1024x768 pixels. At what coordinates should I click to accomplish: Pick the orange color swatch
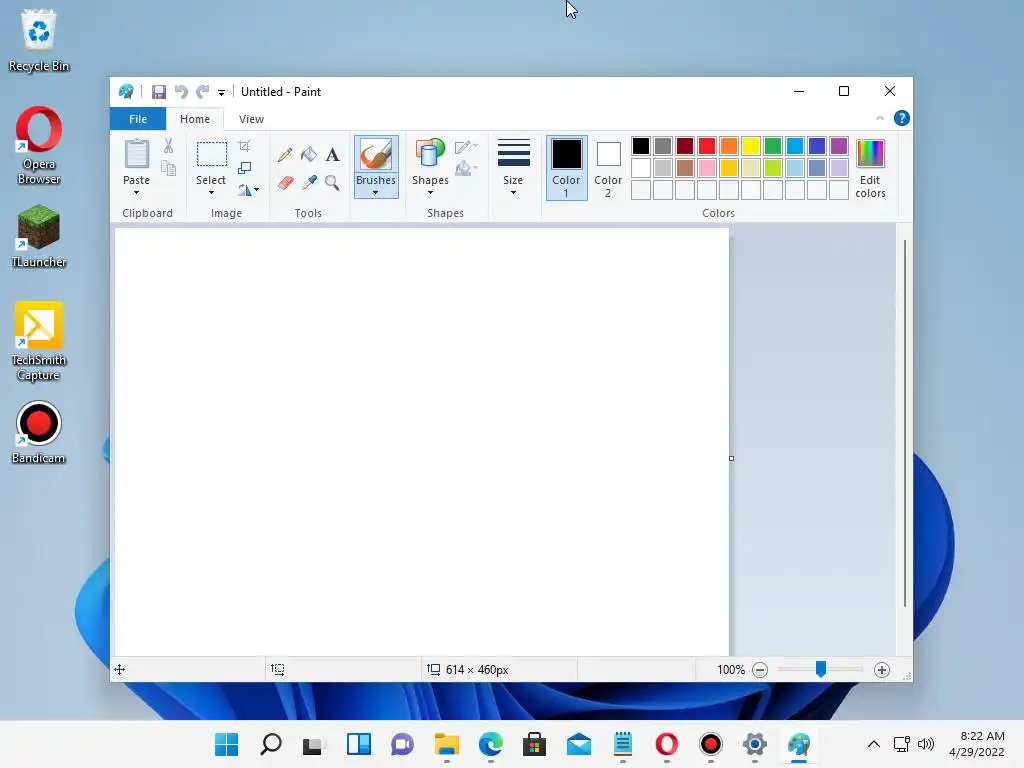pyautogui.click(x=729, y=146)
